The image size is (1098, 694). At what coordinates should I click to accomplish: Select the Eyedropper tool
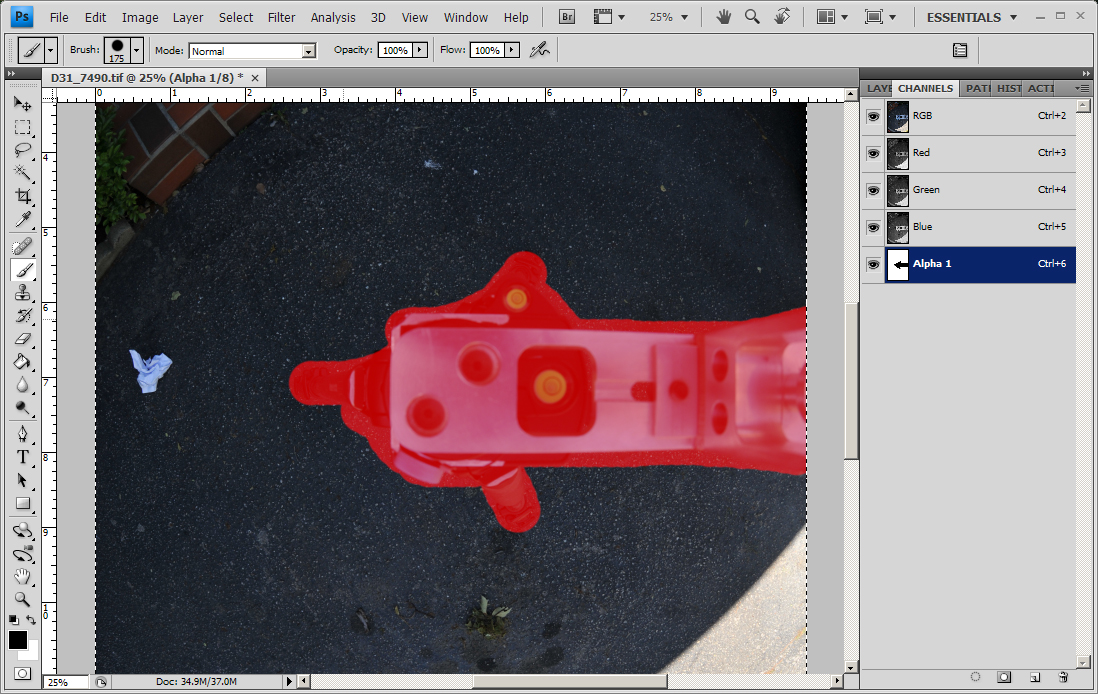22,220
